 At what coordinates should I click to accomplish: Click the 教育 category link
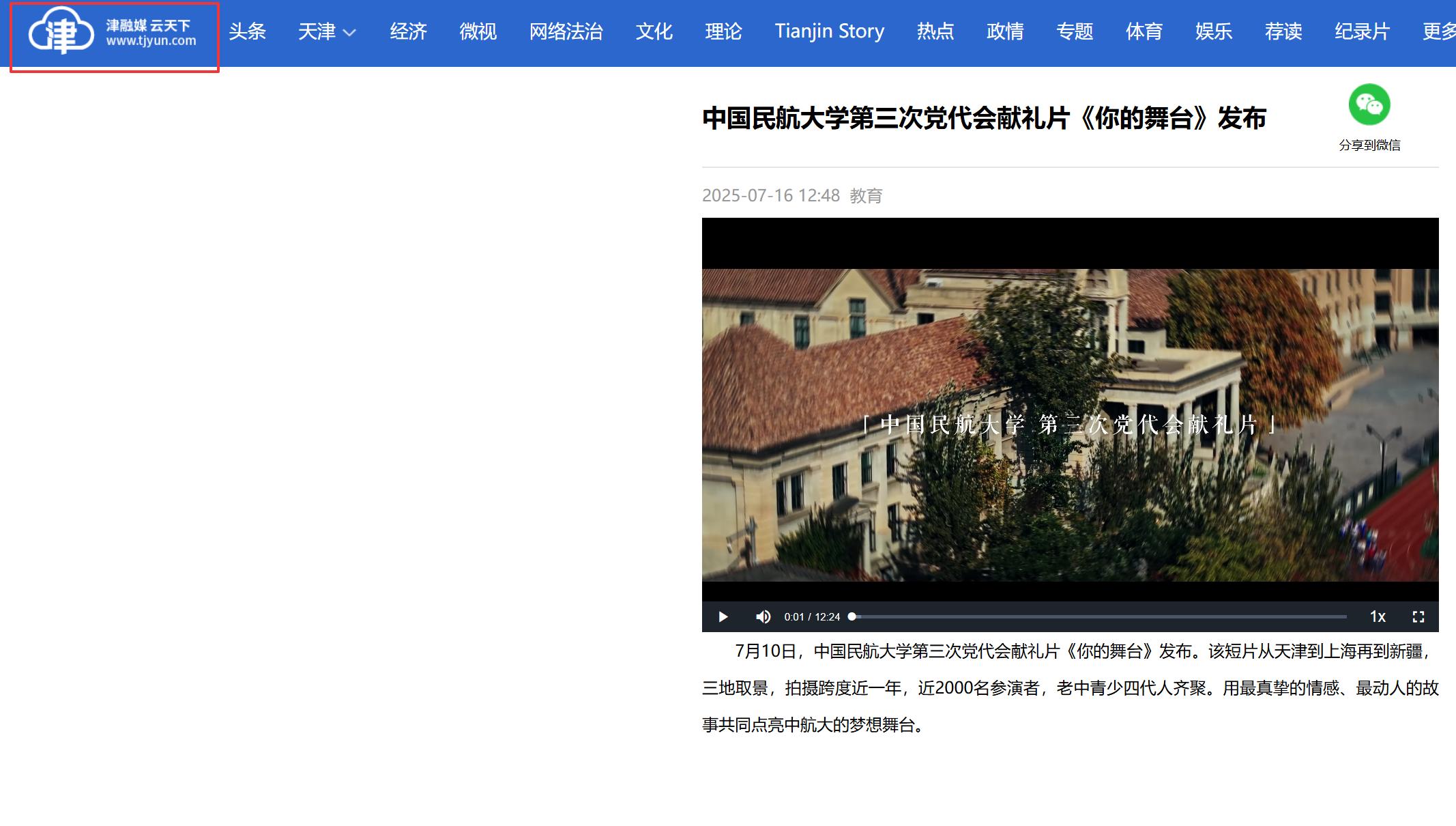click(866, 196)
